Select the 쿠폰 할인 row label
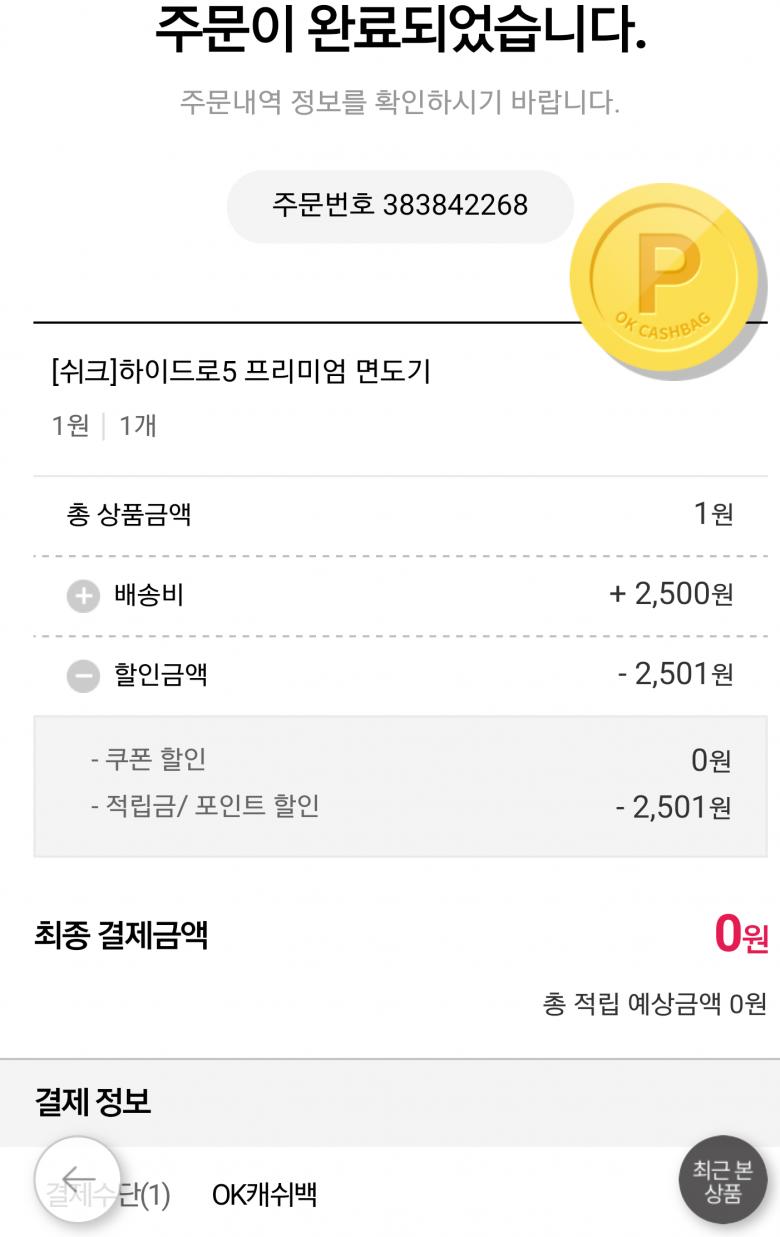The width and height of the screenshot is (780, 1237). click(x=148, y=760)
